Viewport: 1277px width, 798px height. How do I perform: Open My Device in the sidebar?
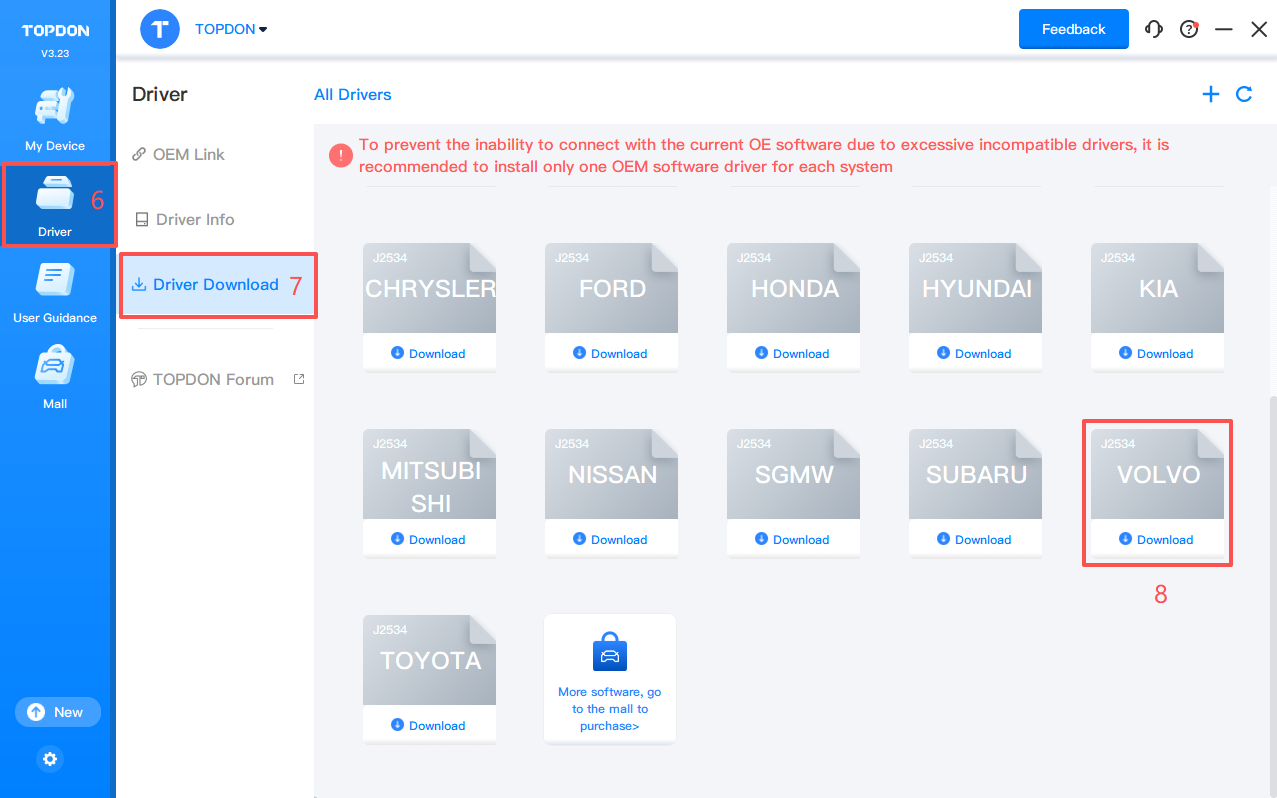55,119
